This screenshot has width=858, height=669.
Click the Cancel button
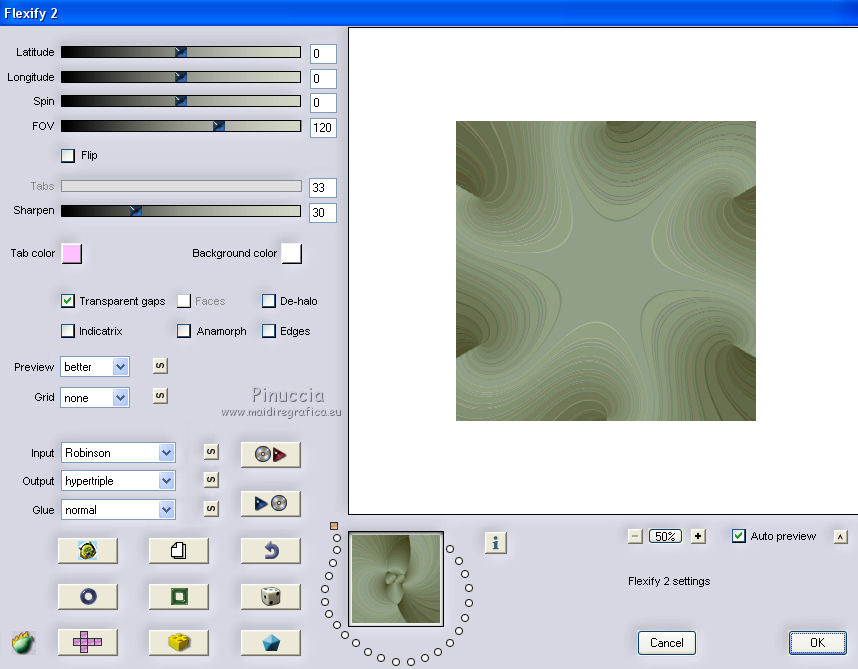pos(666,643)
